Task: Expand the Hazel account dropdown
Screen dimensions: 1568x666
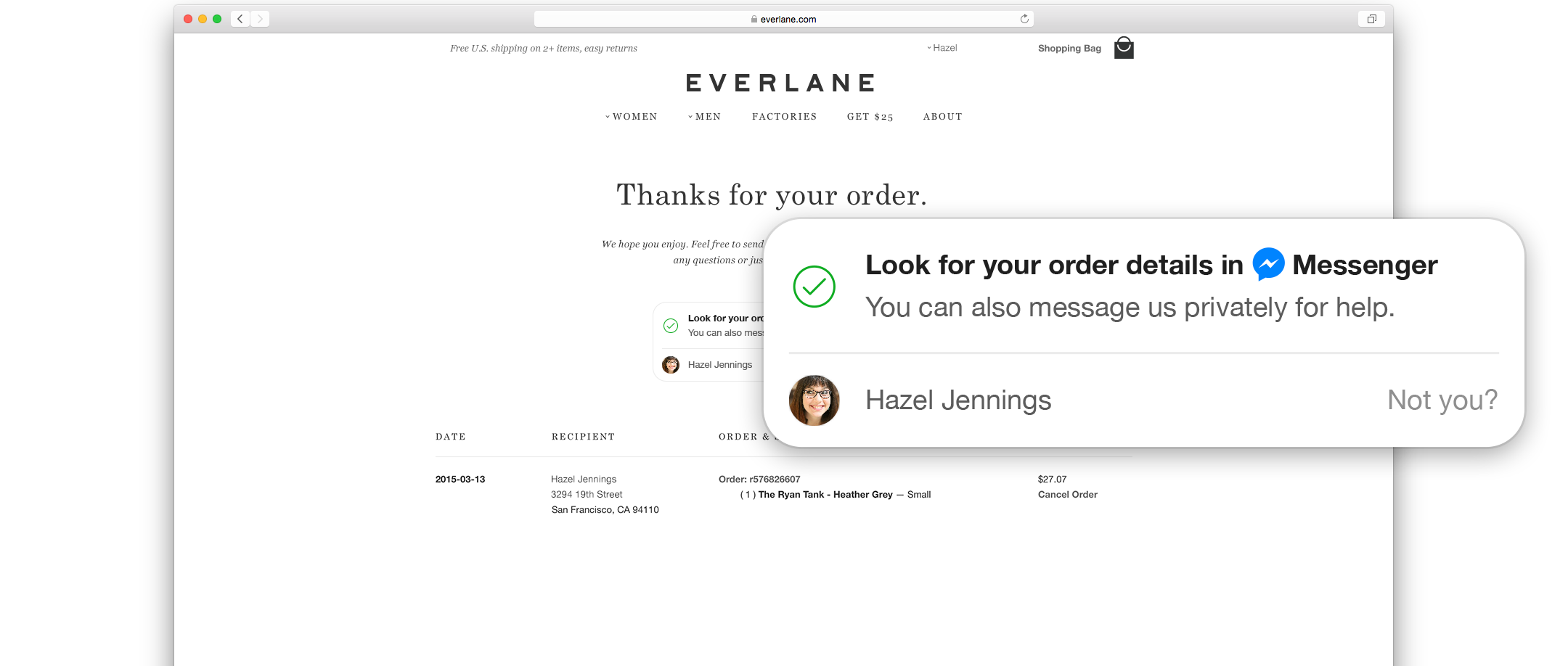Action: click(942, 48)
